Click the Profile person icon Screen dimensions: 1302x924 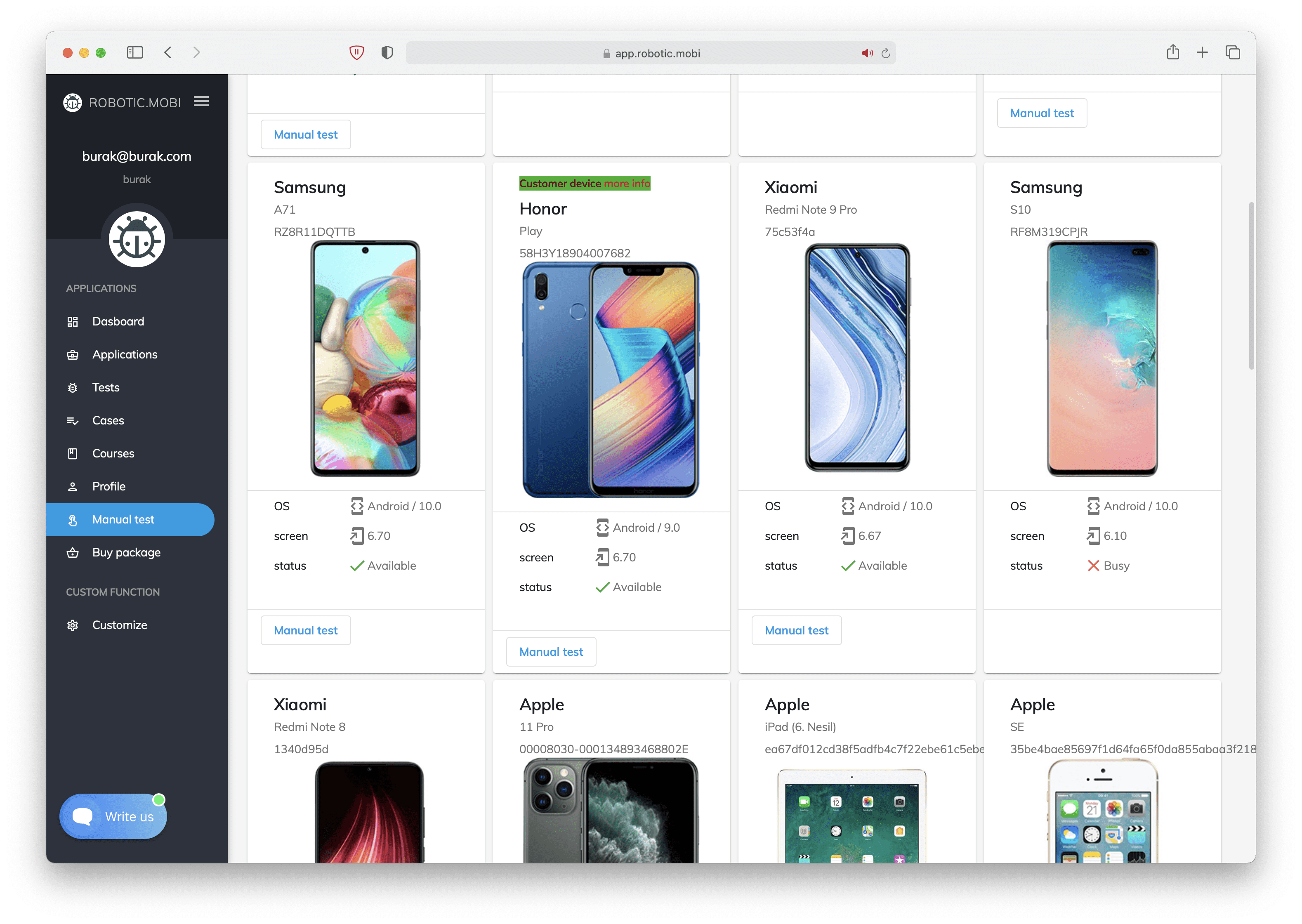pyautogui.click(x=72, y=486)
